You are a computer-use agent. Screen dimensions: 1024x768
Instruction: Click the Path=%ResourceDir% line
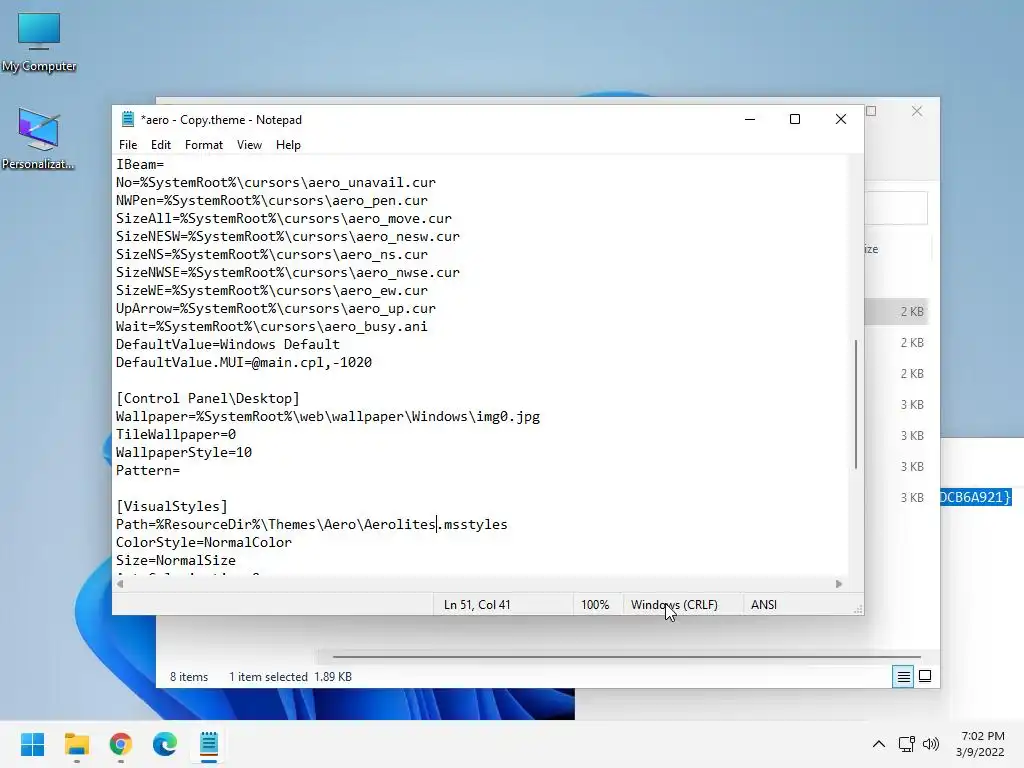click(x=312, y=524)
